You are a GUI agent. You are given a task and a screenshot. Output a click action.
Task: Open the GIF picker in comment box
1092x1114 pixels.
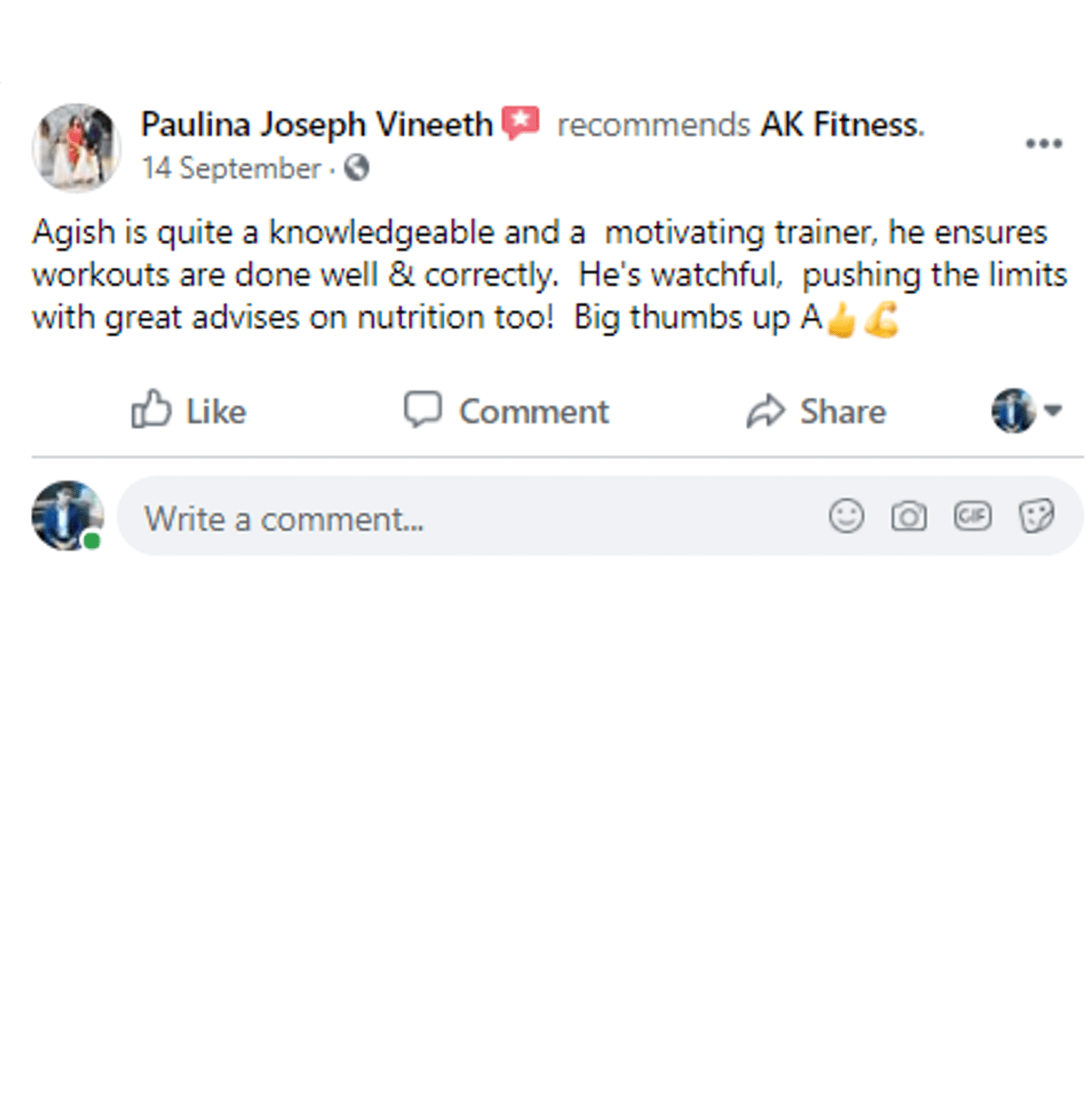click(972, 516)
